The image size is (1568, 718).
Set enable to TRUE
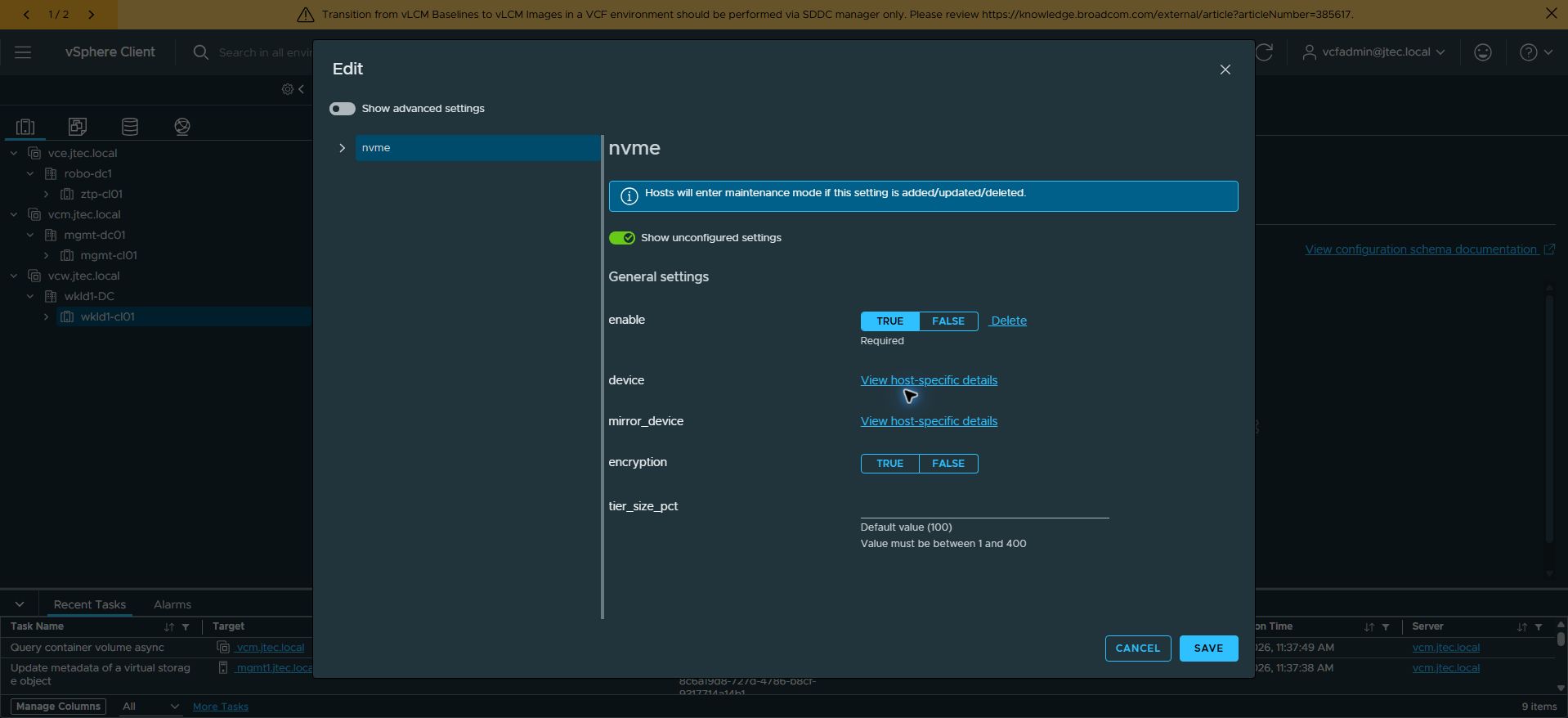coord(889,321)
